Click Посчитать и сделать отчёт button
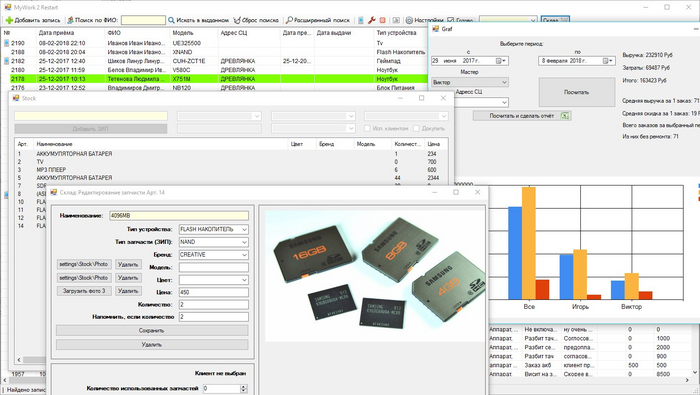This screenshot has height=395, width=700. 522,116
